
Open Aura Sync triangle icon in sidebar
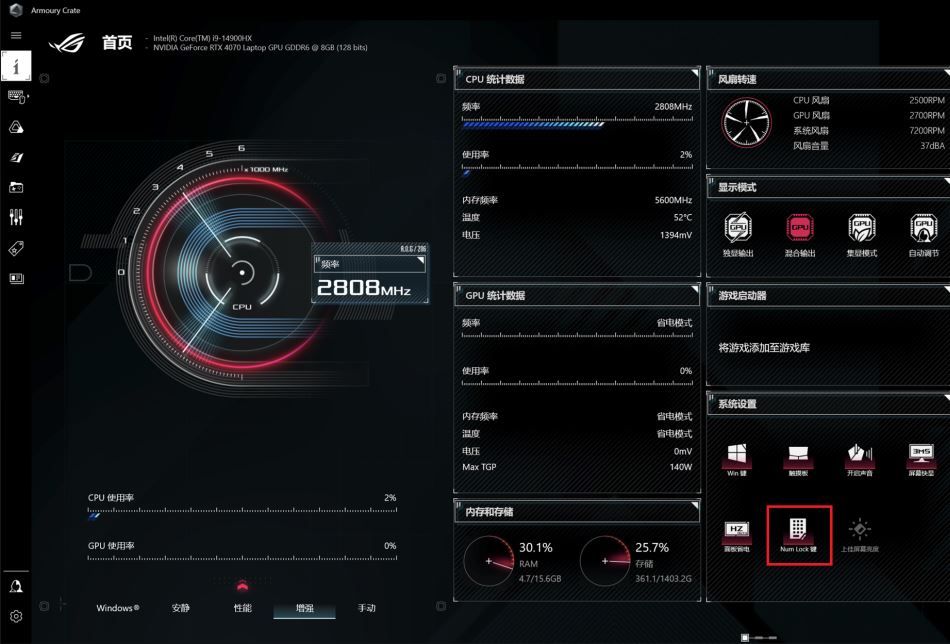pos(16,127)
